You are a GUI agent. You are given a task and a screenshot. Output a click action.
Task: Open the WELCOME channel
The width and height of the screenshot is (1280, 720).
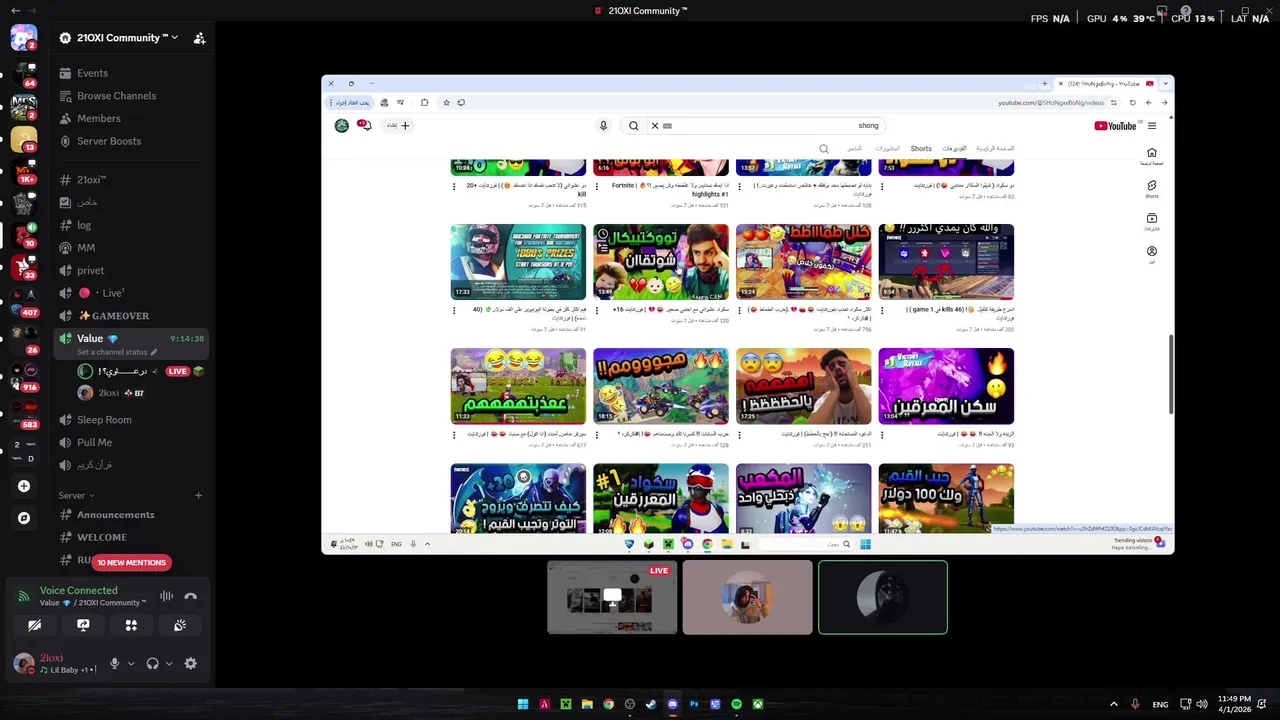[x=131, y=537]
